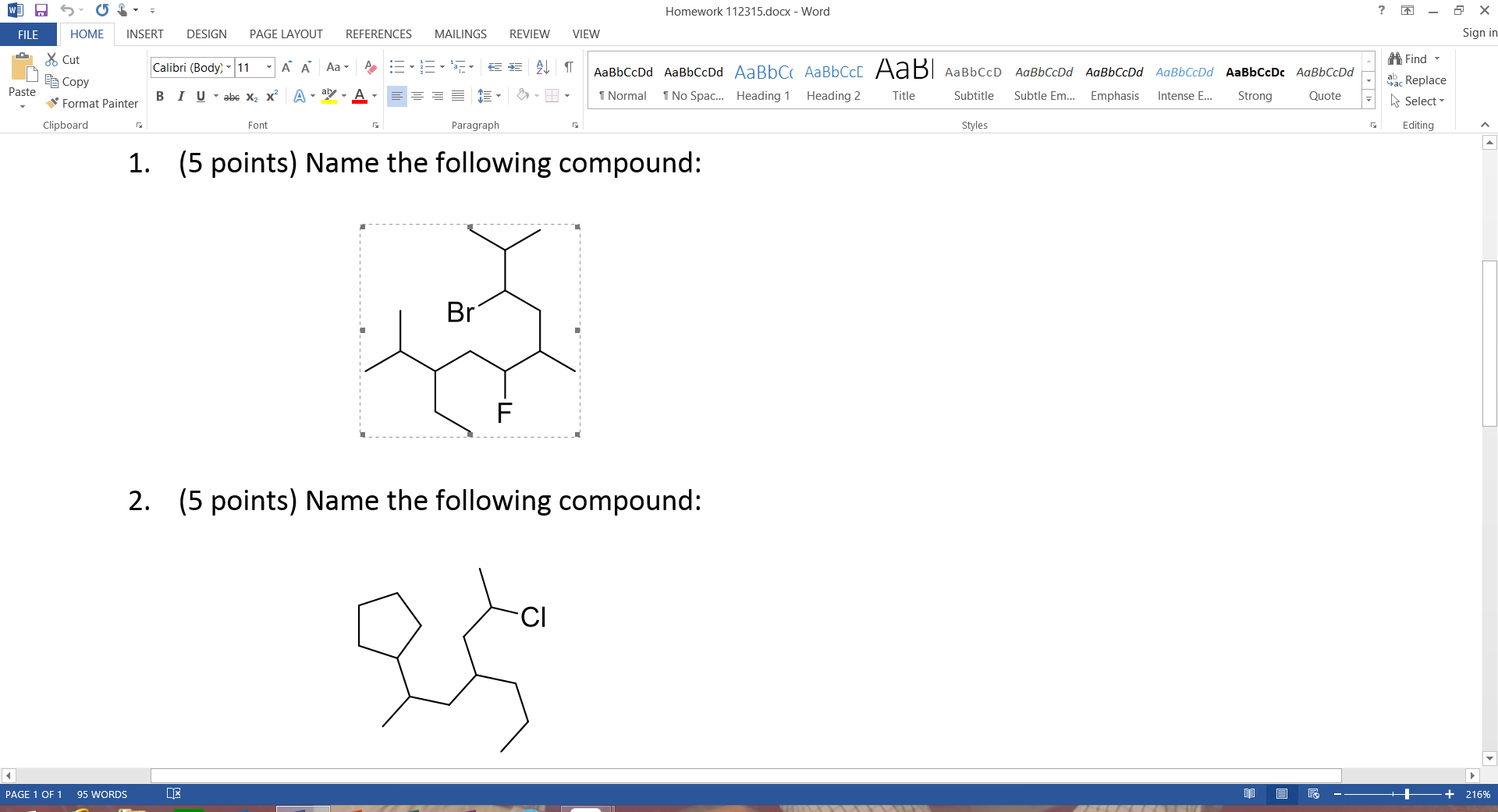Toggle Bold formatting
The image size is (1498, 812).
point(160,97)
